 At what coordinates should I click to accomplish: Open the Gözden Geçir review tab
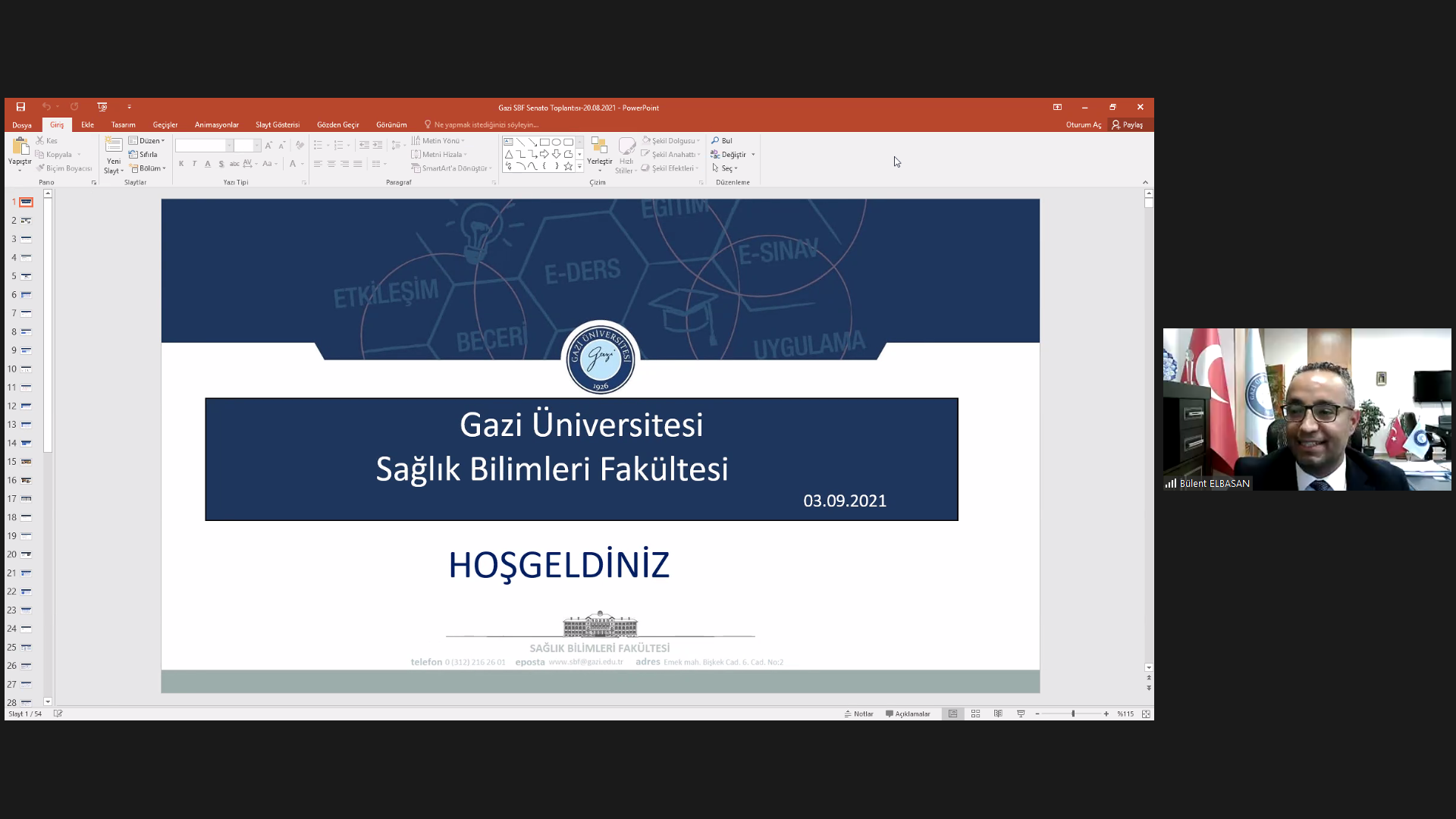(338, 125)
